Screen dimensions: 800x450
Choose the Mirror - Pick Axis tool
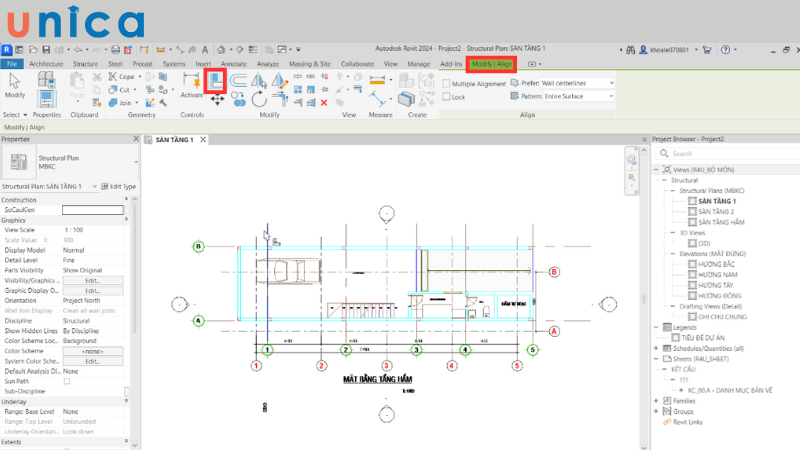coord(259,81)
